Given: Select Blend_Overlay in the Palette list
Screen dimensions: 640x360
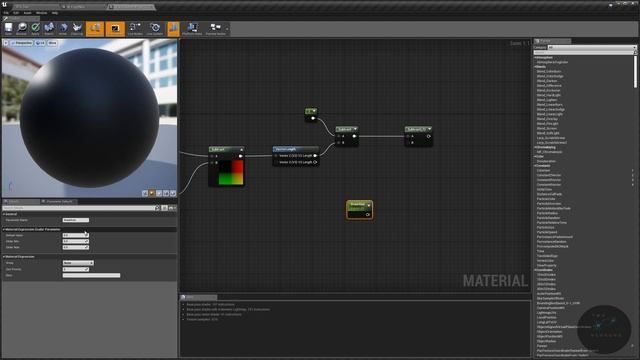Looking at the screenshot, I should click(547, 119).
